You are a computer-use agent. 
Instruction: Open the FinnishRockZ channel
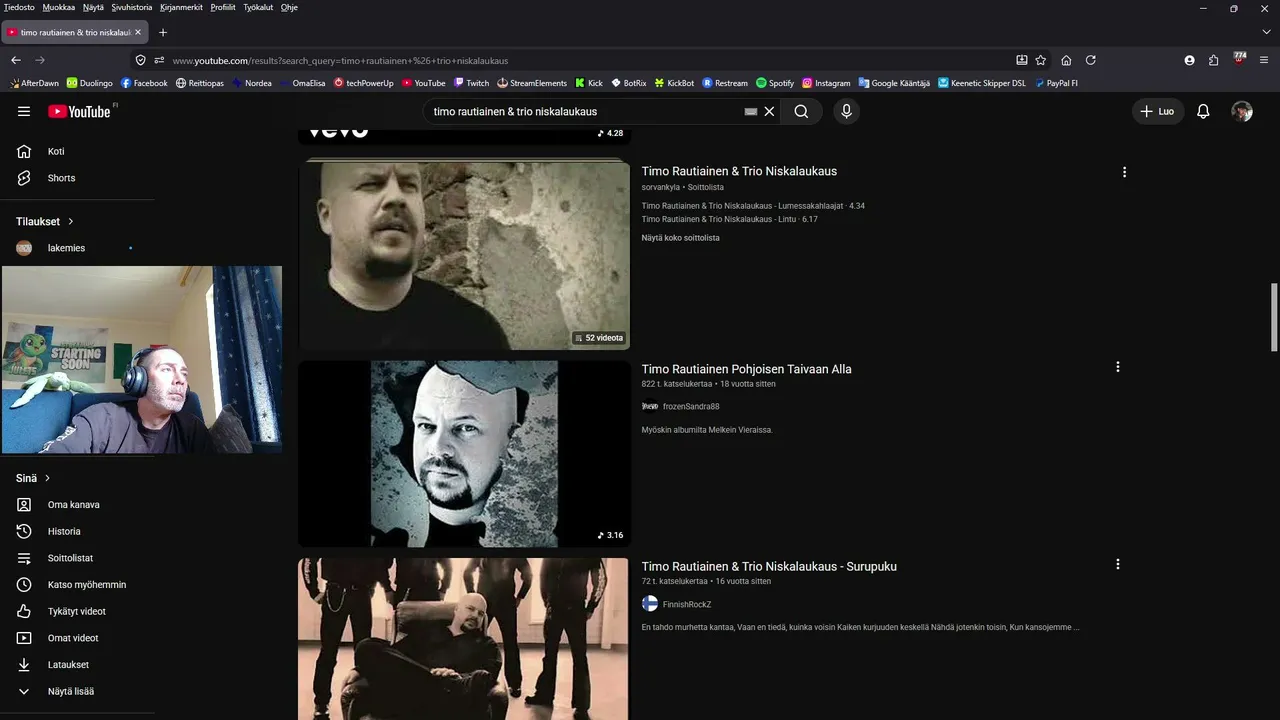(687, 605)
